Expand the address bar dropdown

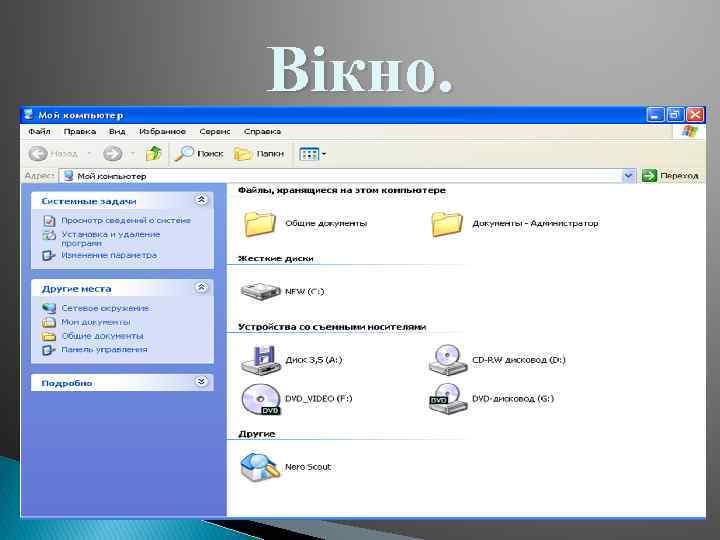pos(628,176)
